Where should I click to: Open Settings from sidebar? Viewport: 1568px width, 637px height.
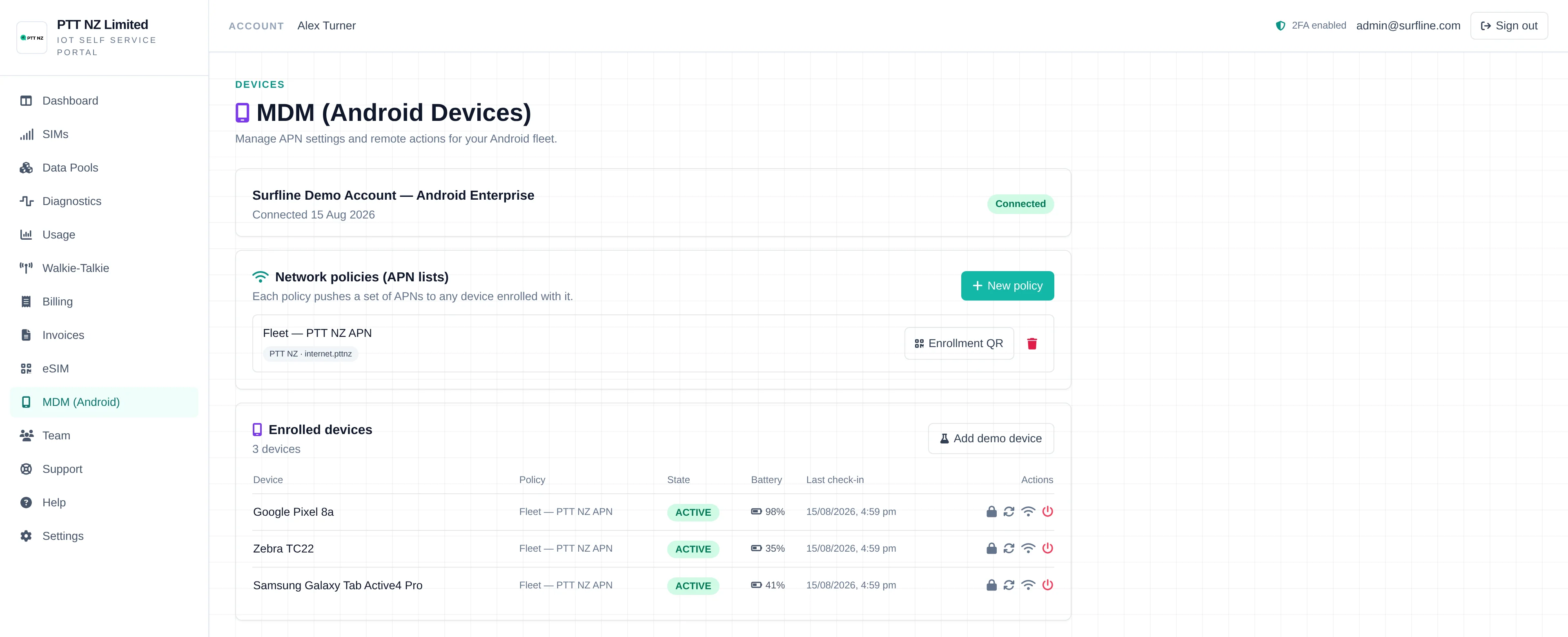click(x=104, y=536)
